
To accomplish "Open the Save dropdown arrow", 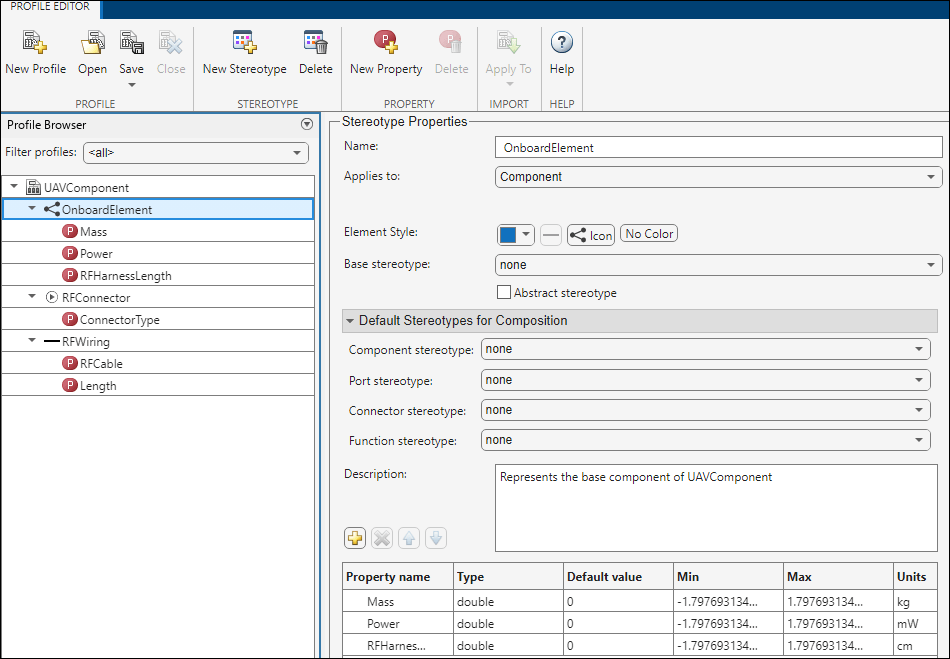I will pos(131,85).
